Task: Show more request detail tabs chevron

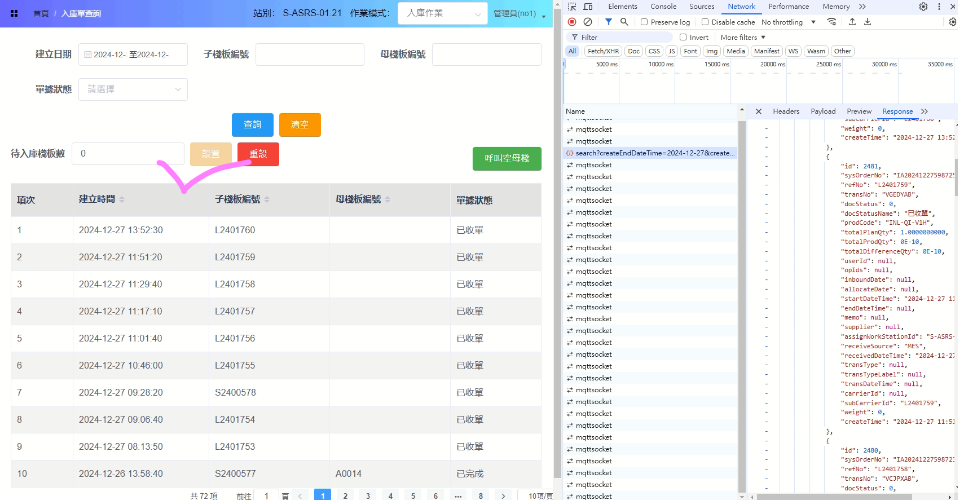Action: click(924, 111)
